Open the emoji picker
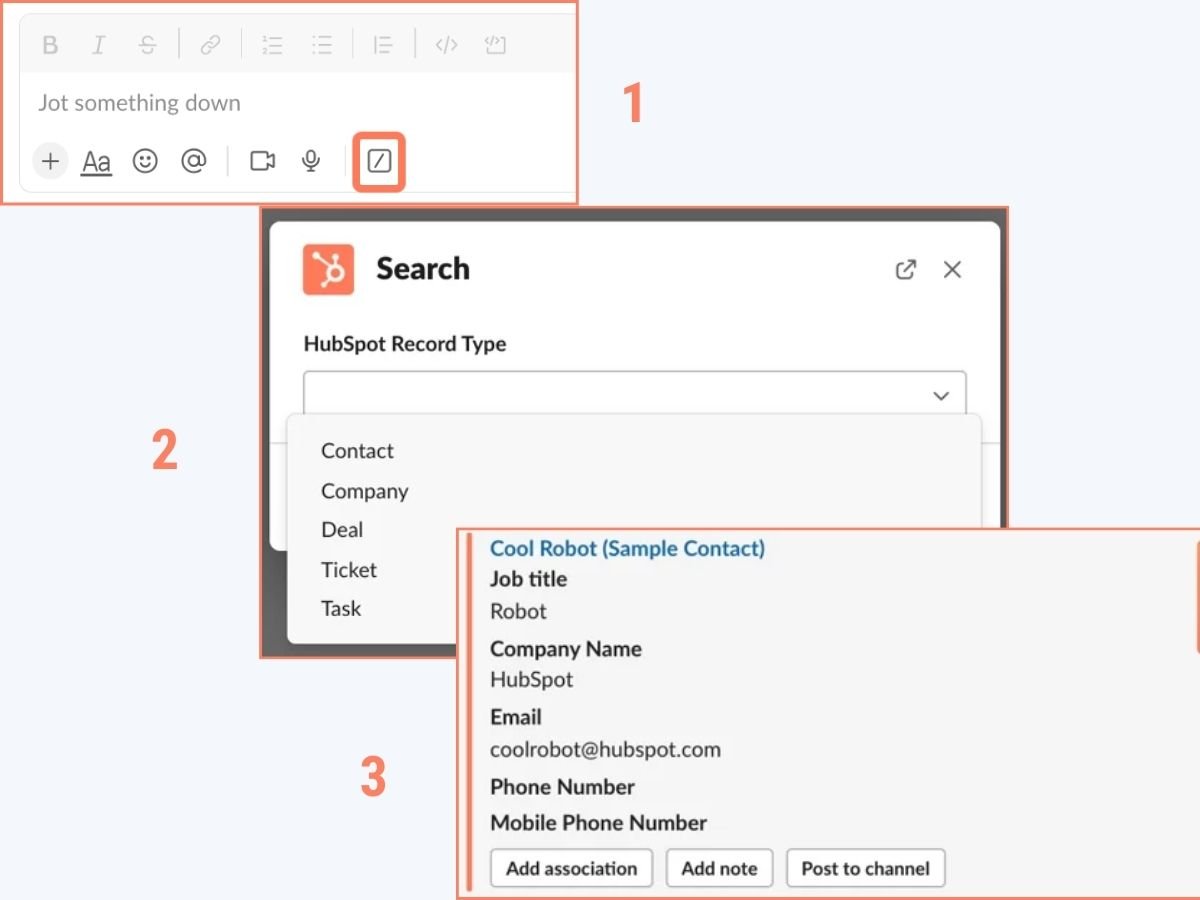This screenshot has height=900, width=1200. tap(146, 161)
